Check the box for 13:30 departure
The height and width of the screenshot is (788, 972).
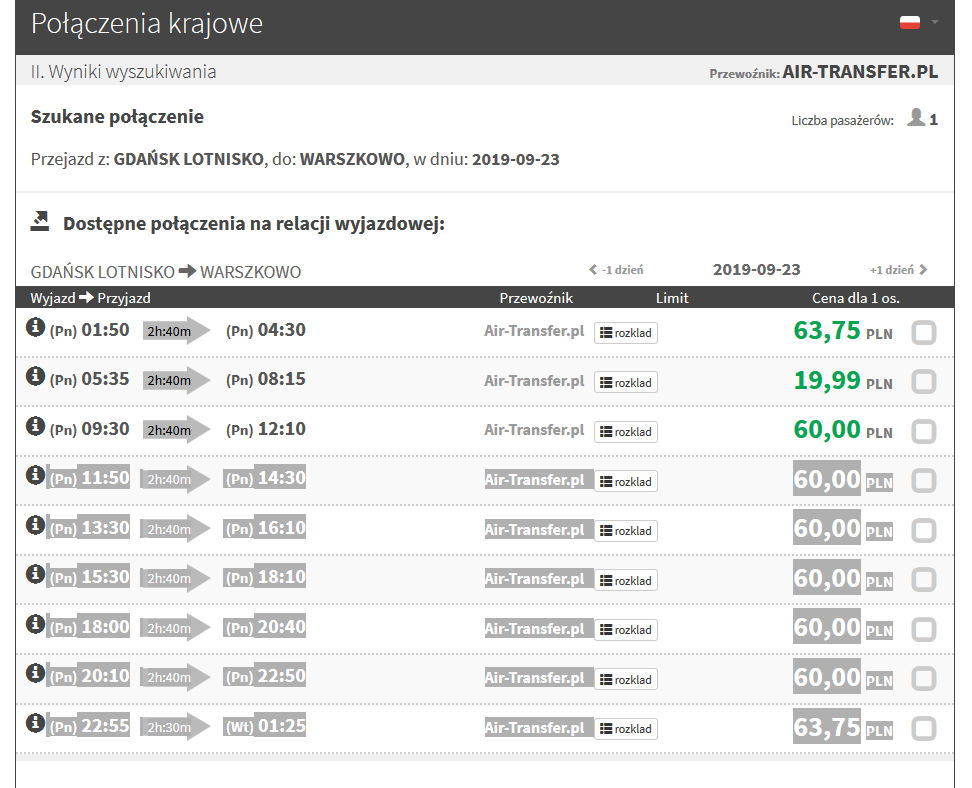923,530
